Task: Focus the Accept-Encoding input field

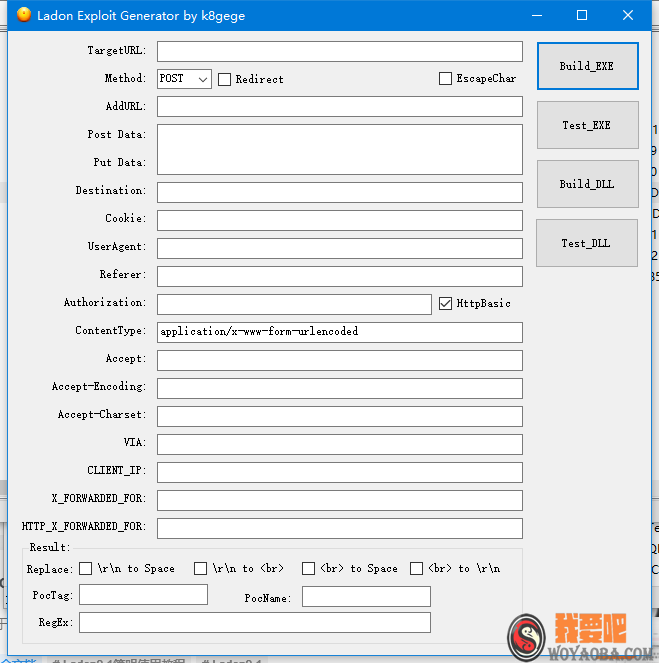Action: (340, 388)
